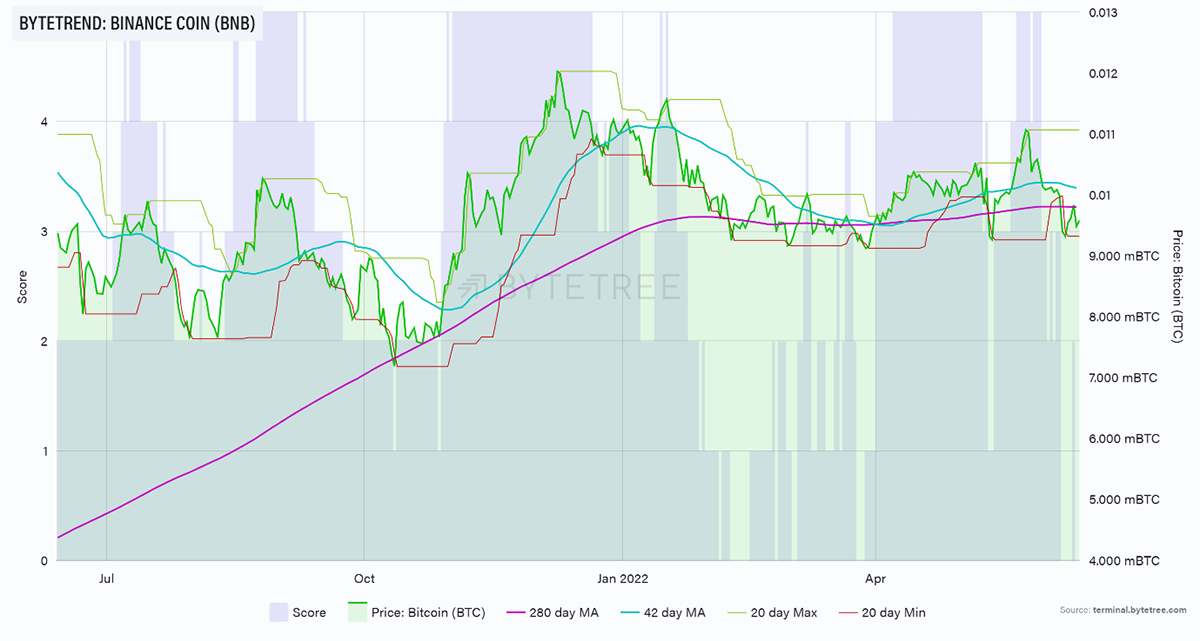Viewport: 1200px width, 641px height.
Task: Click the Score axis tick '2'
Action: [44, 342]
